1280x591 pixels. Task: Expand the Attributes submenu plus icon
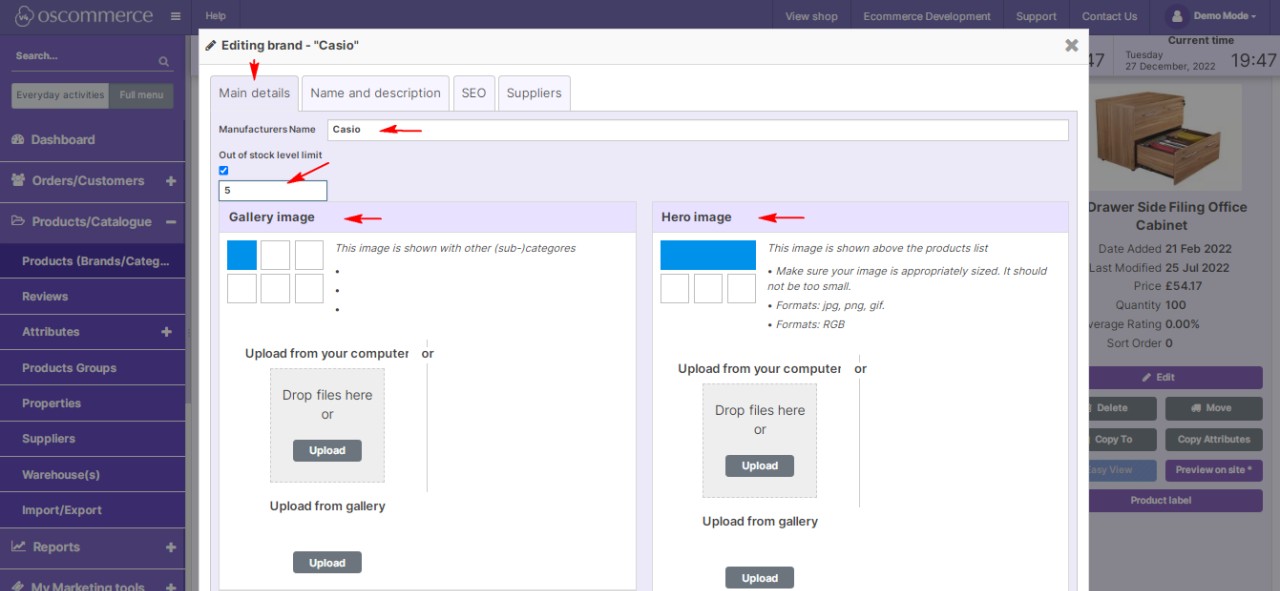tap(166, 332)
